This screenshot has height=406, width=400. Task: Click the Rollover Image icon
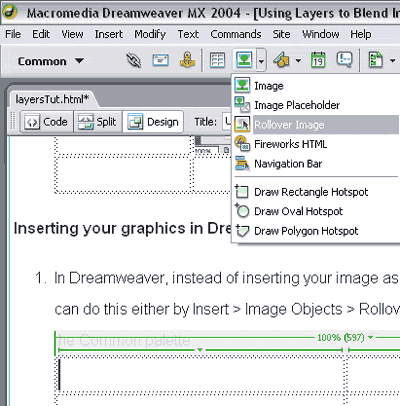[x=242, y=124]
